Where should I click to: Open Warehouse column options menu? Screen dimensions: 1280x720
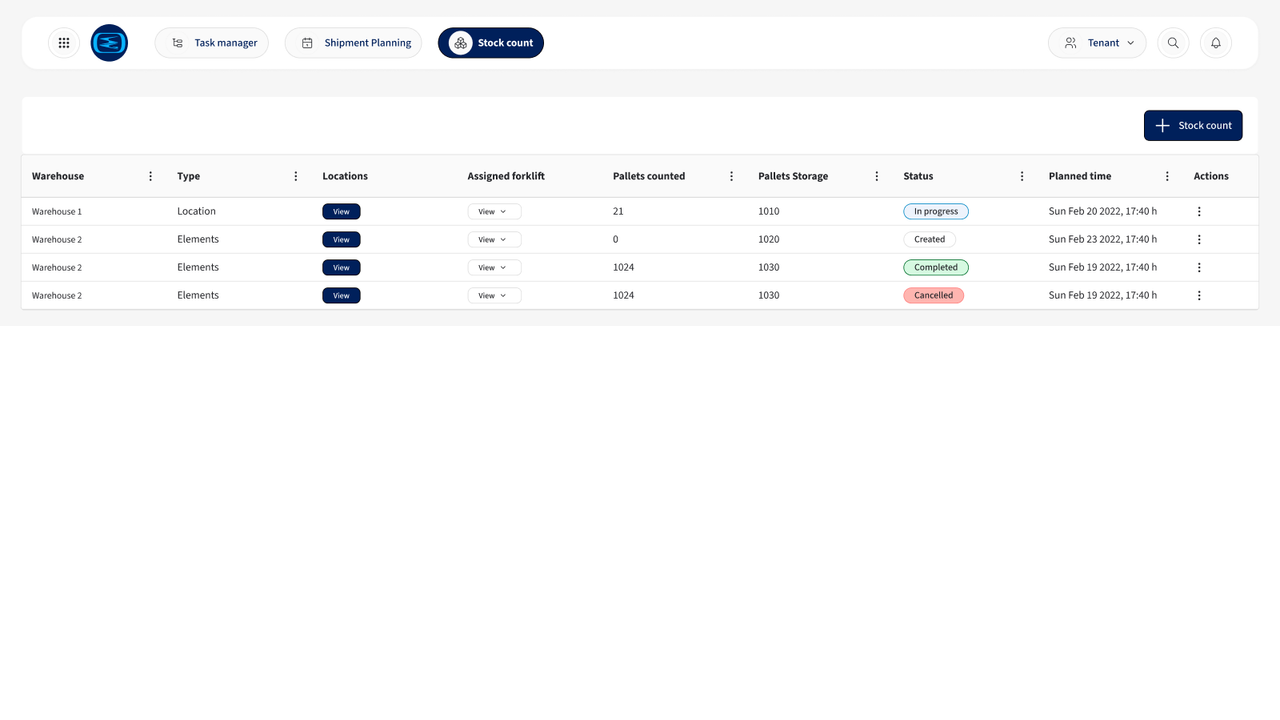(151, 176)
